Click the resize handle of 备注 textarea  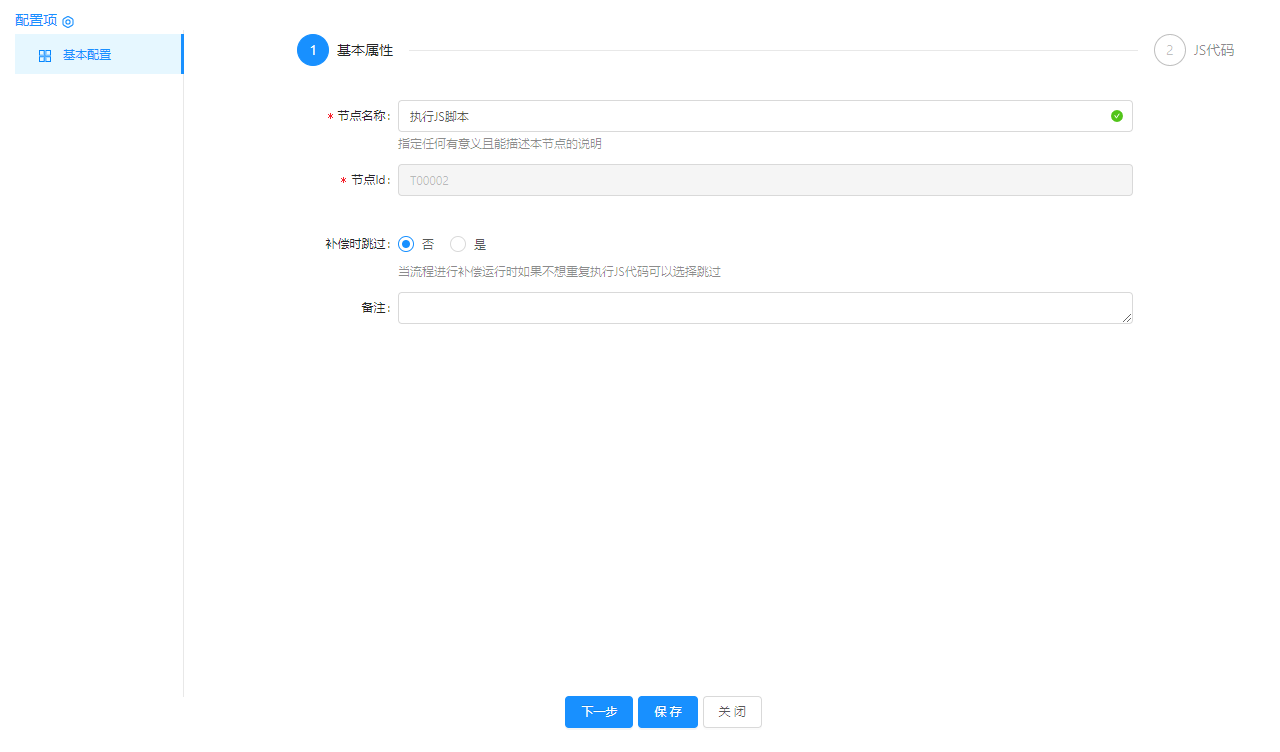tap(1126, 317)
